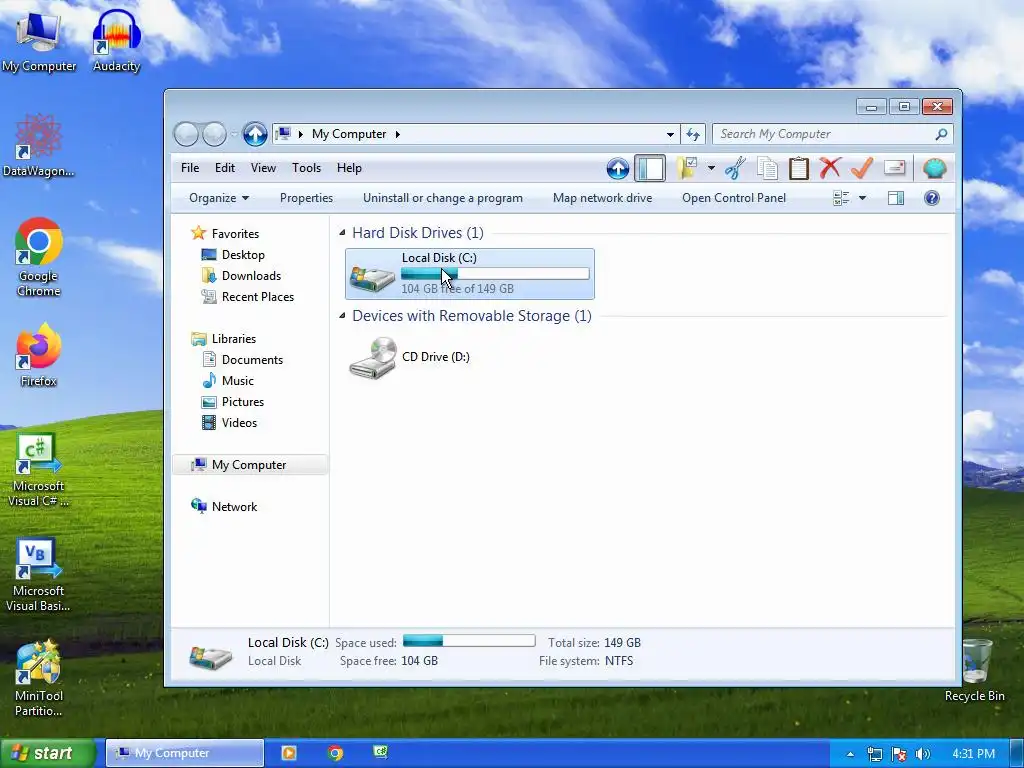The image size is (1024, 768).
Task: Click the Microsoft Visual C# desktop shortcut
Action: (39, 470)
